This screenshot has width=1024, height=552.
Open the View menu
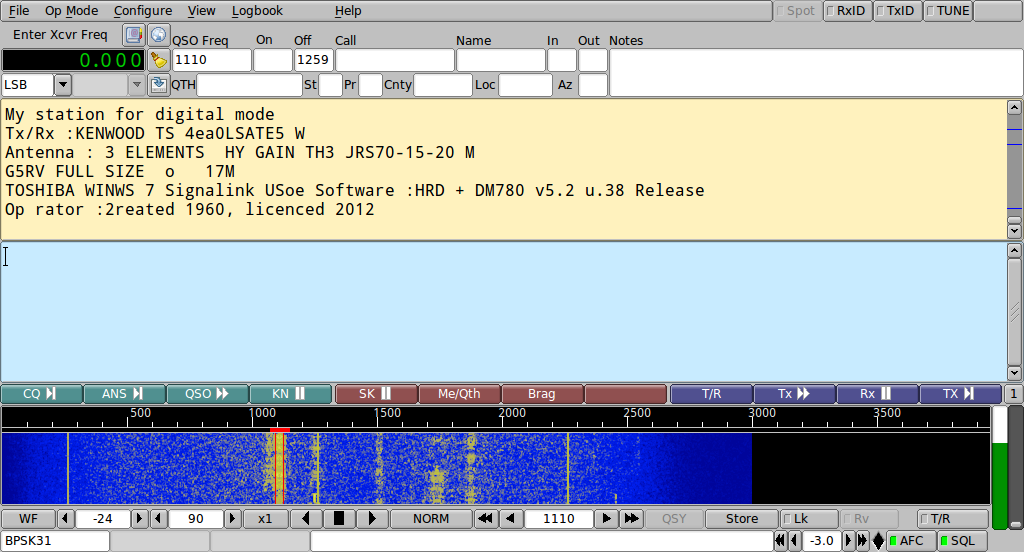tap(201, 11)
